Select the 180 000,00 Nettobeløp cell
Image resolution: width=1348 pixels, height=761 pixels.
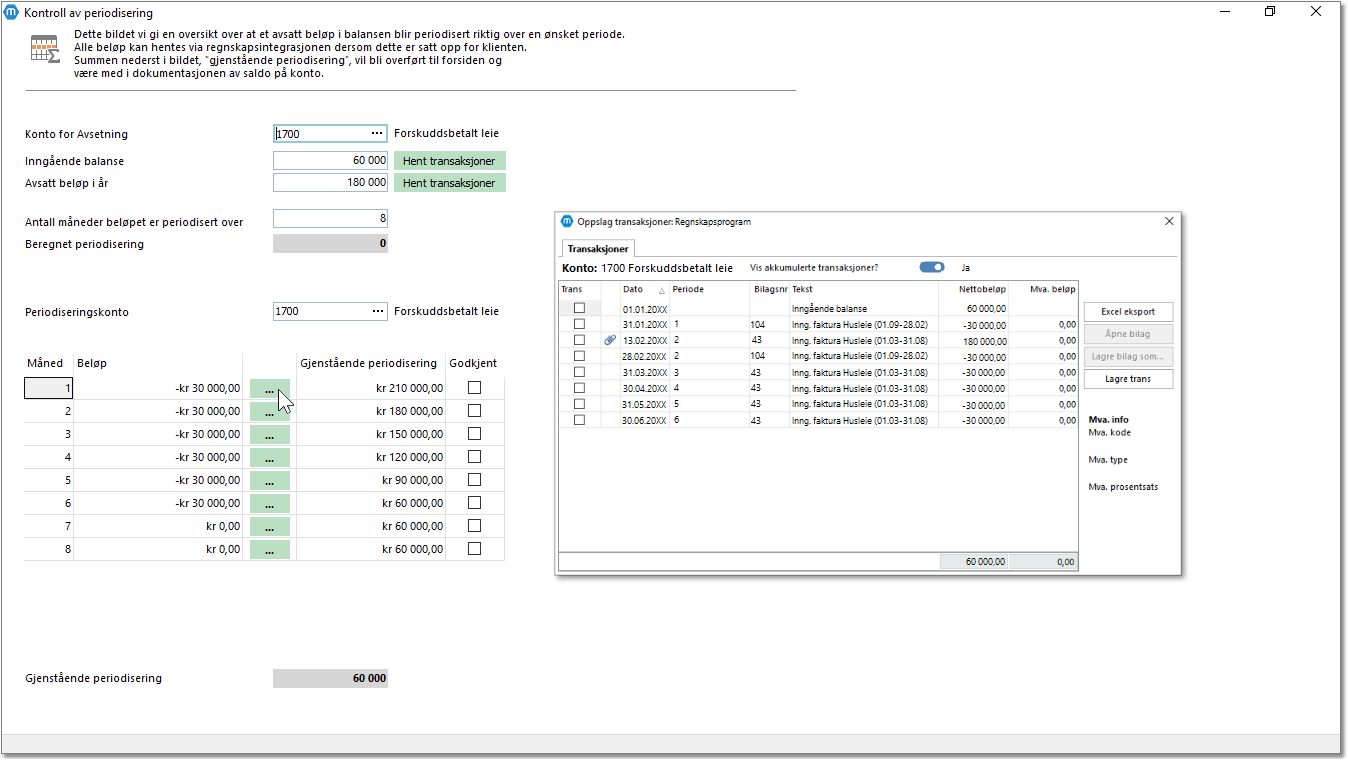[x=974, y=341]
